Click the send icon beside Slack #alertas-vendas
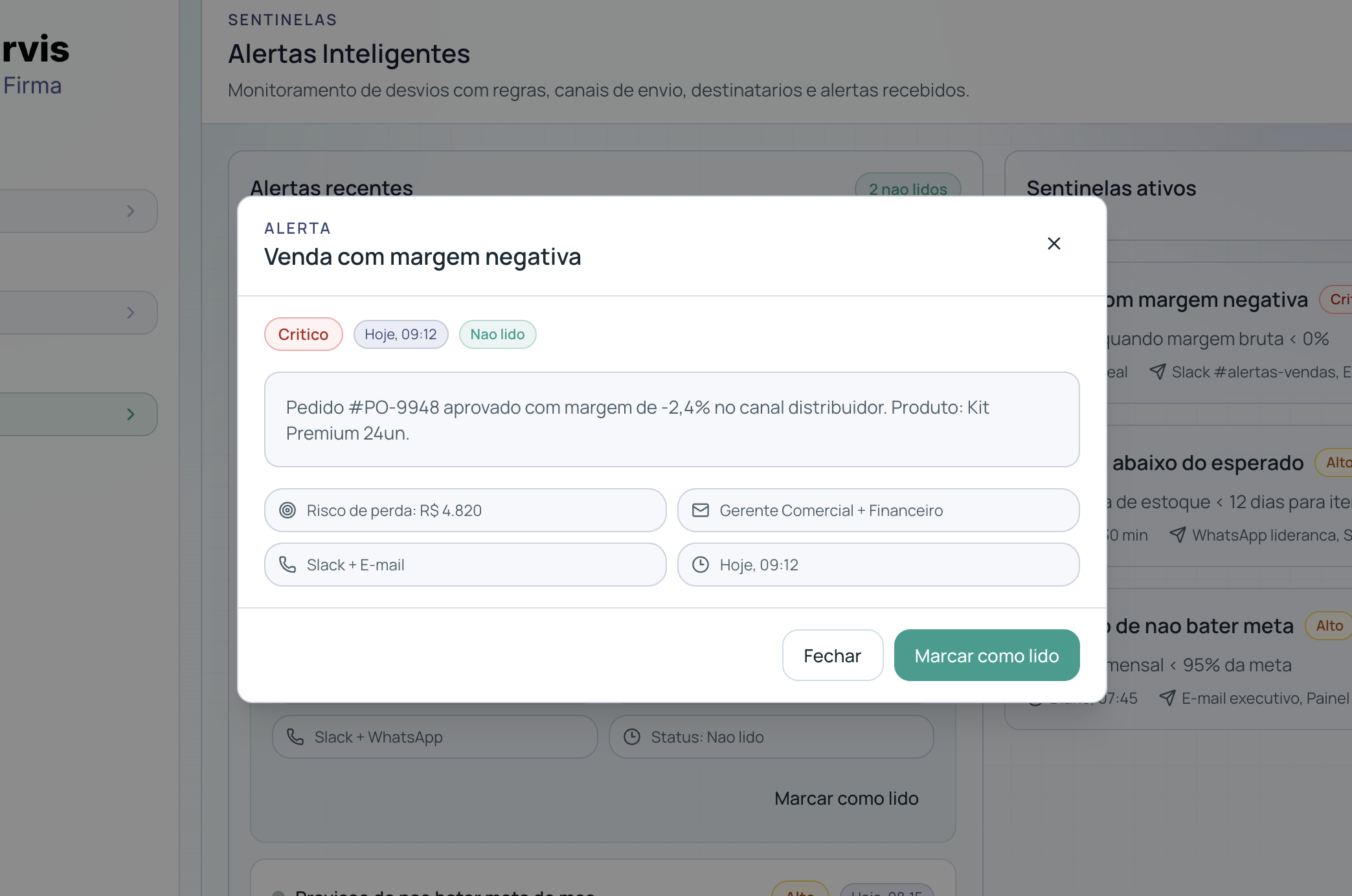 [x=1158, y=372]
